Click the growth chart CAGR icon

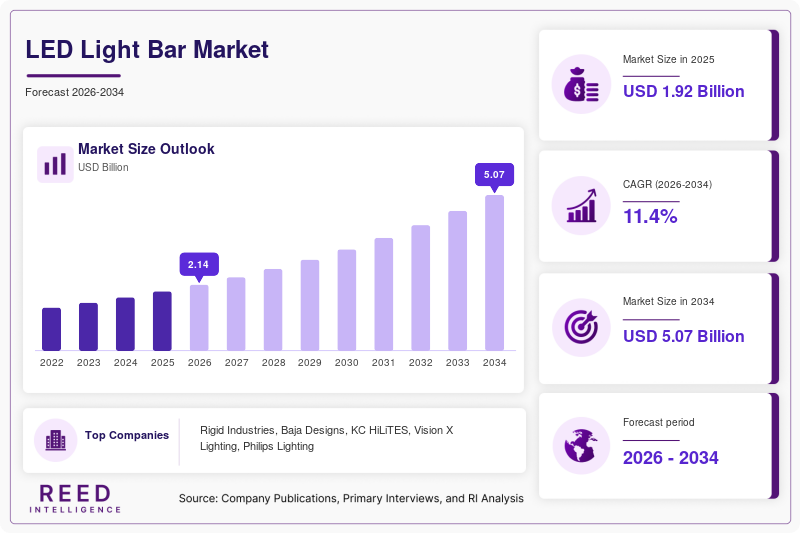581,206
